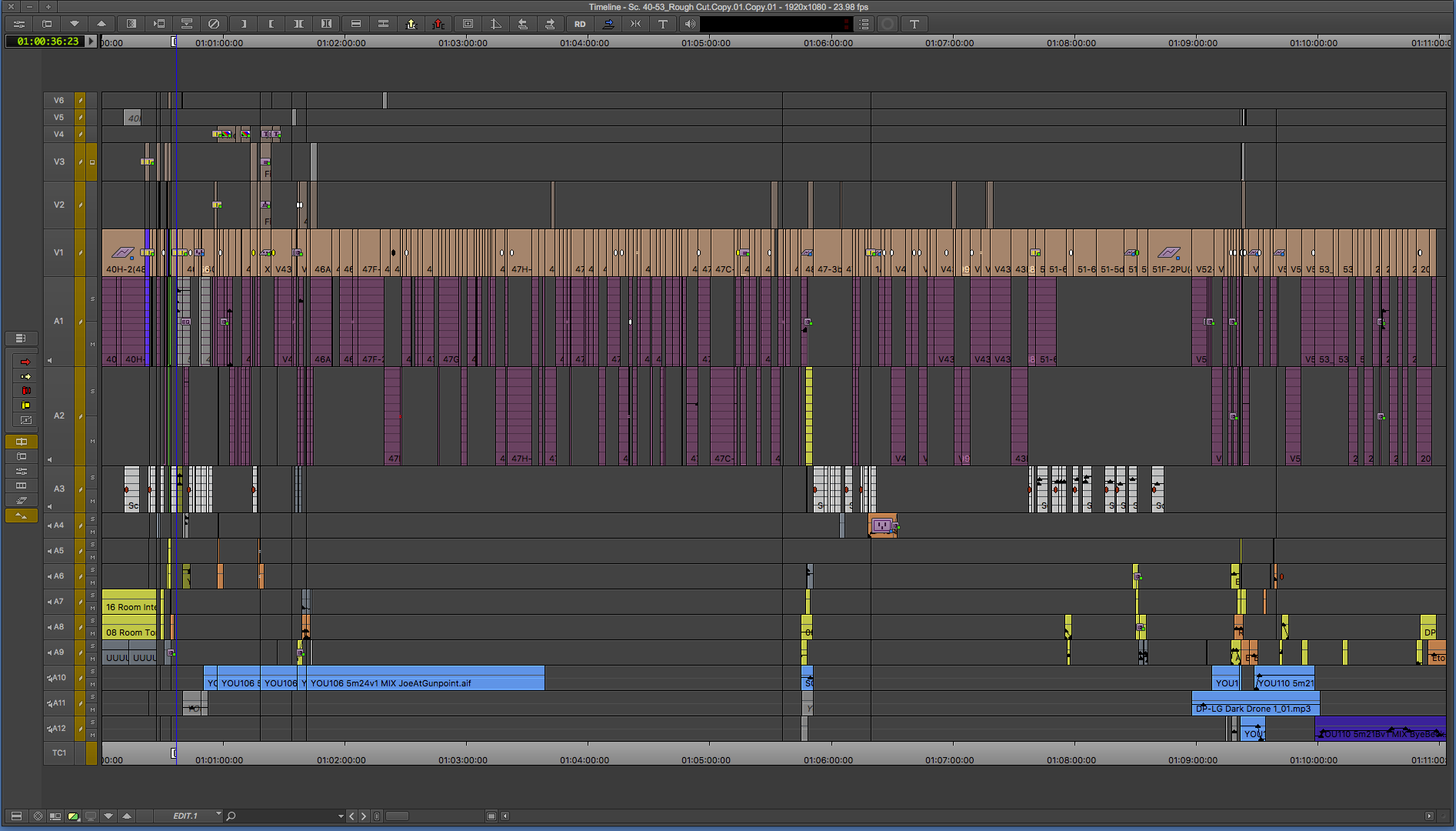
Task: Click the Mark Out bracket button
Action: (271, 24)
